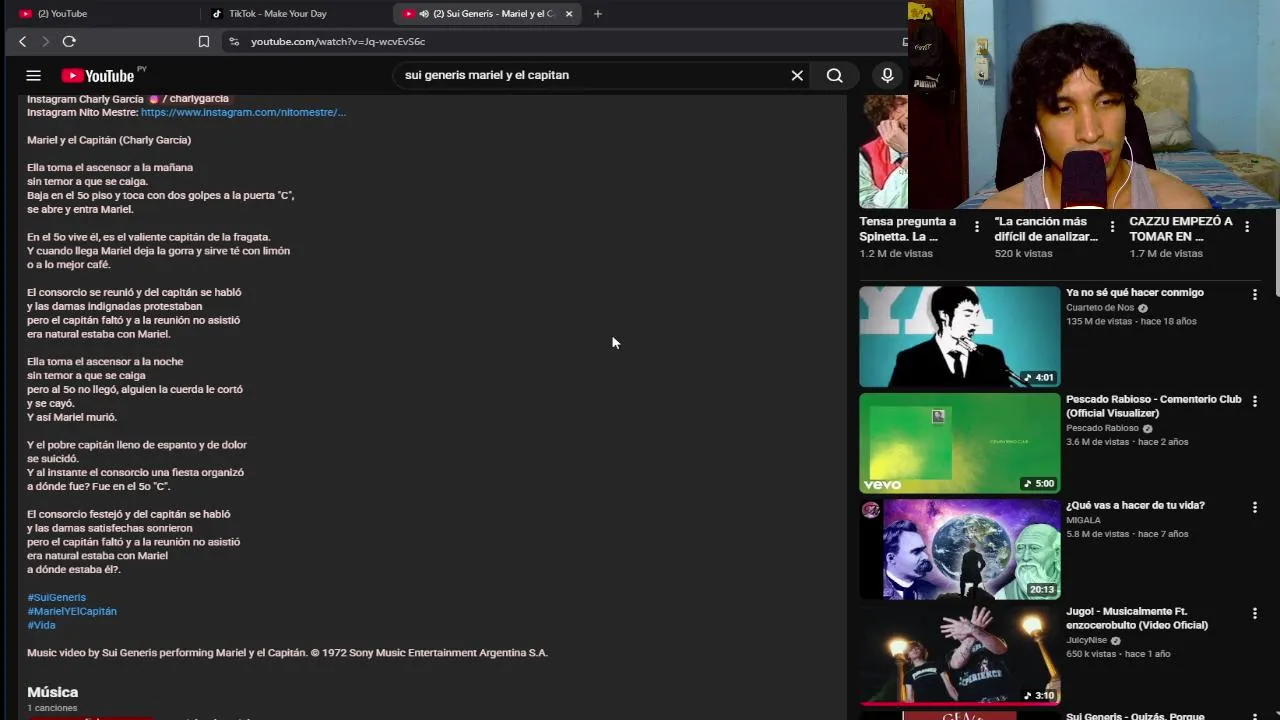Open the 'Ya no sé qué hacer conmigo' title
Image resolution: width=1280 pixels, height=720 pixels.
click(x=1134, y=292)
